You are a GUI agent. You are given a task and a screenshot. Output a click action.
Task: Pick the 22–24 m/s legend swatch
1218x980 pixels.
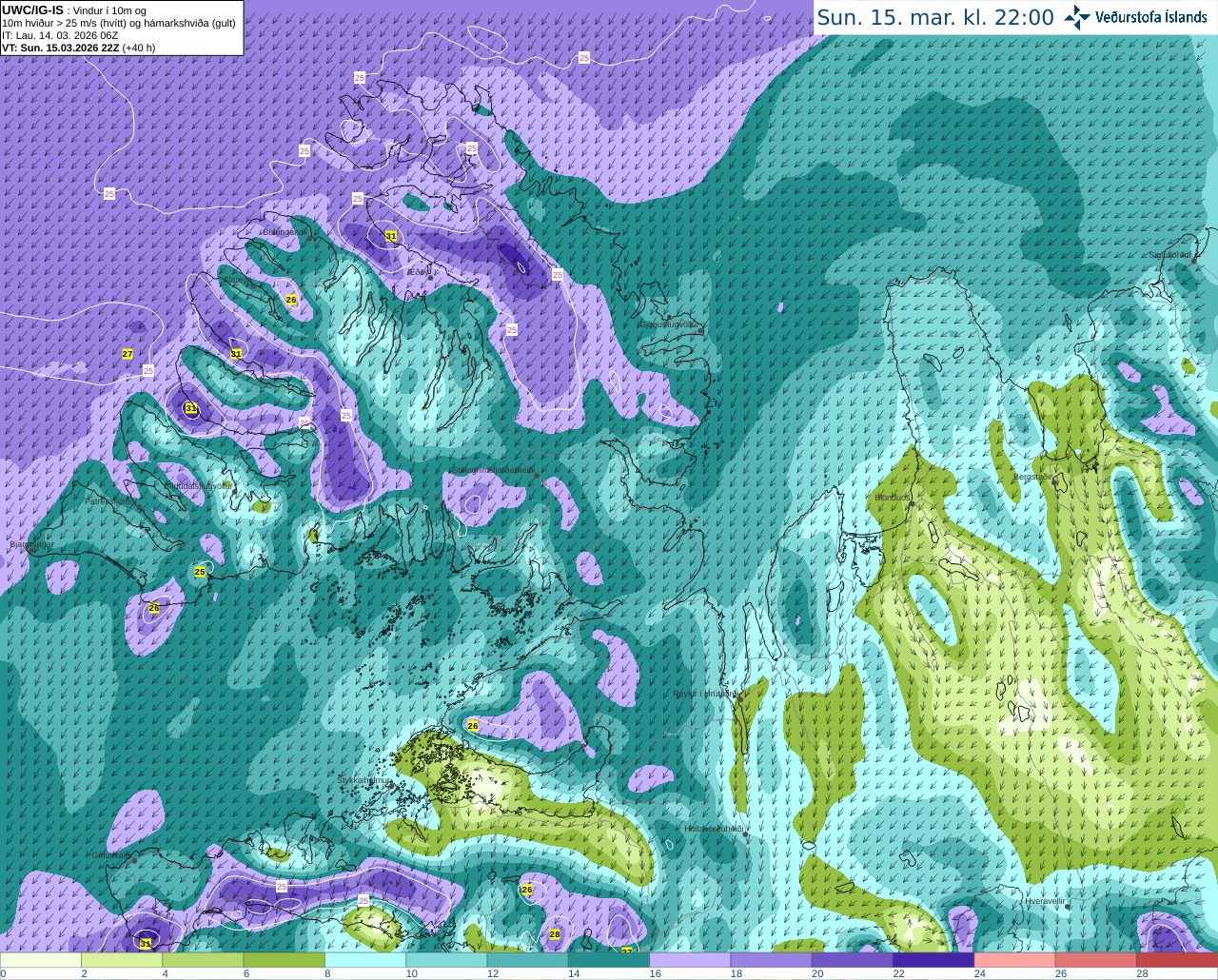[x=933, y=960]
